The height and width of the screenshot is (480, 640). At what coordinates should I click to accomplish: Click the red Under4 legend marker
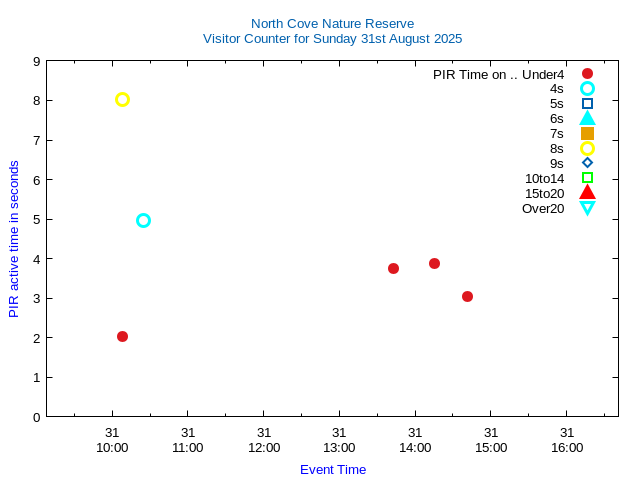(587, 74)
